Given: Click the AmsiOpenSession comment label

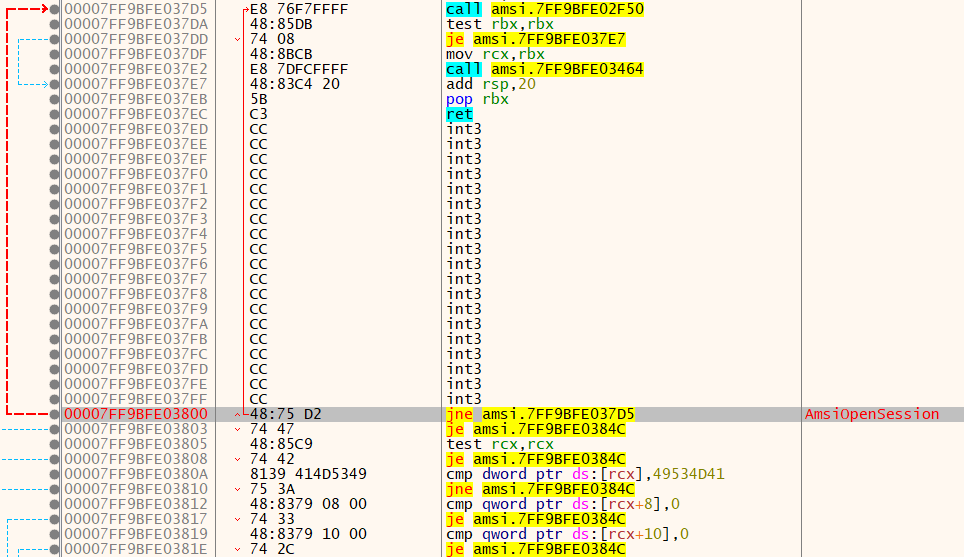Looking at the screenshot, I should tap(872, 414).
